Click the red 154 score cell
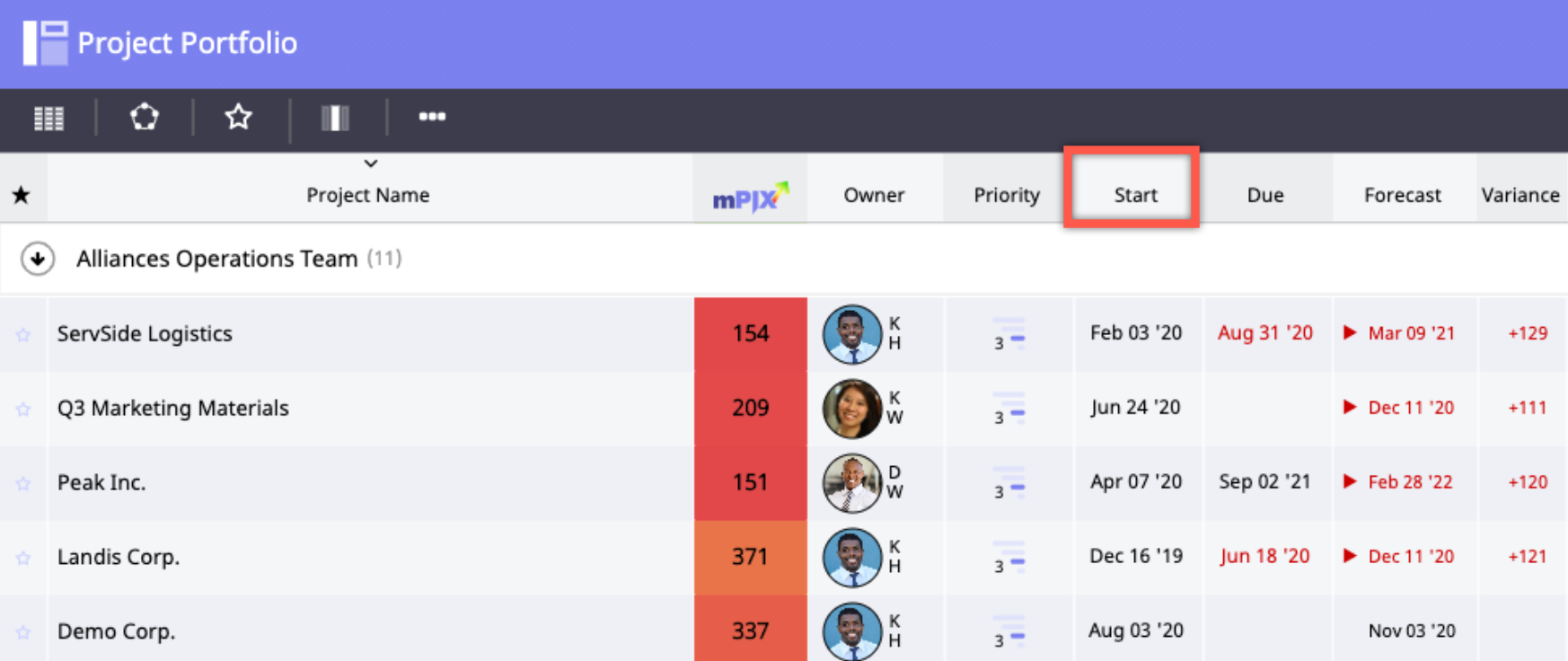1568x661 pixels. pos(750,334)
